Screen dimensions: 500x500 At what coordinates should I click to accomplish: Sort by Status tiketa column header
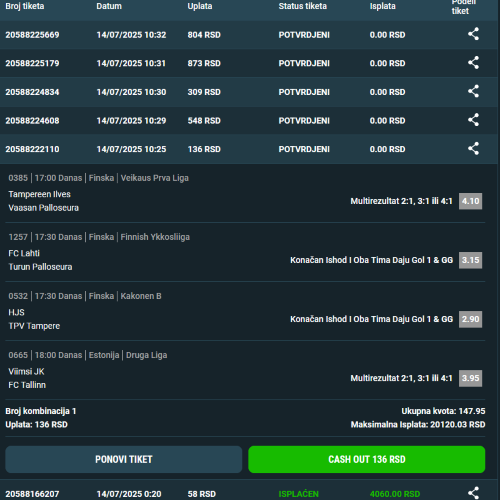coord(303,6)
